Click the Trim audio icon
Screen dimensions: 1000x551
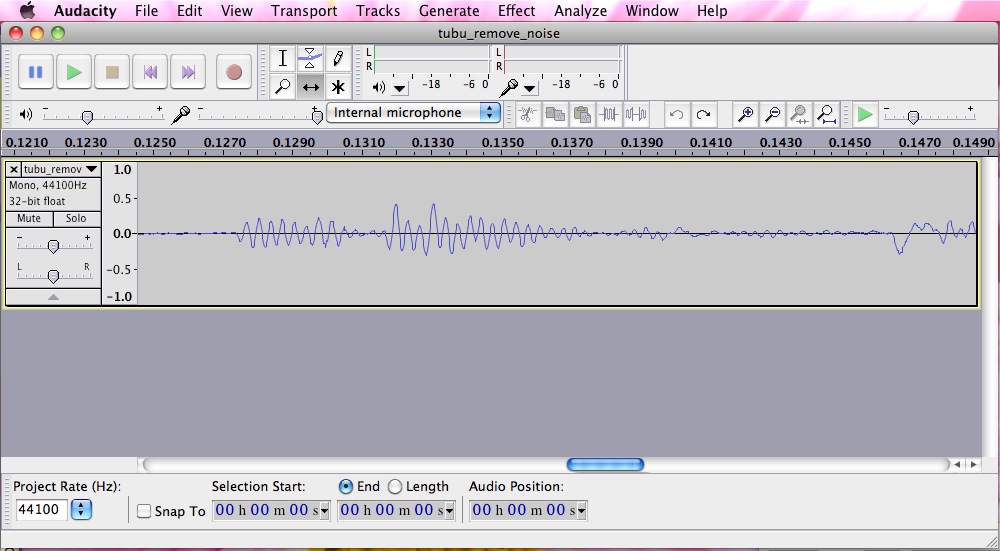tap(609, 114)
